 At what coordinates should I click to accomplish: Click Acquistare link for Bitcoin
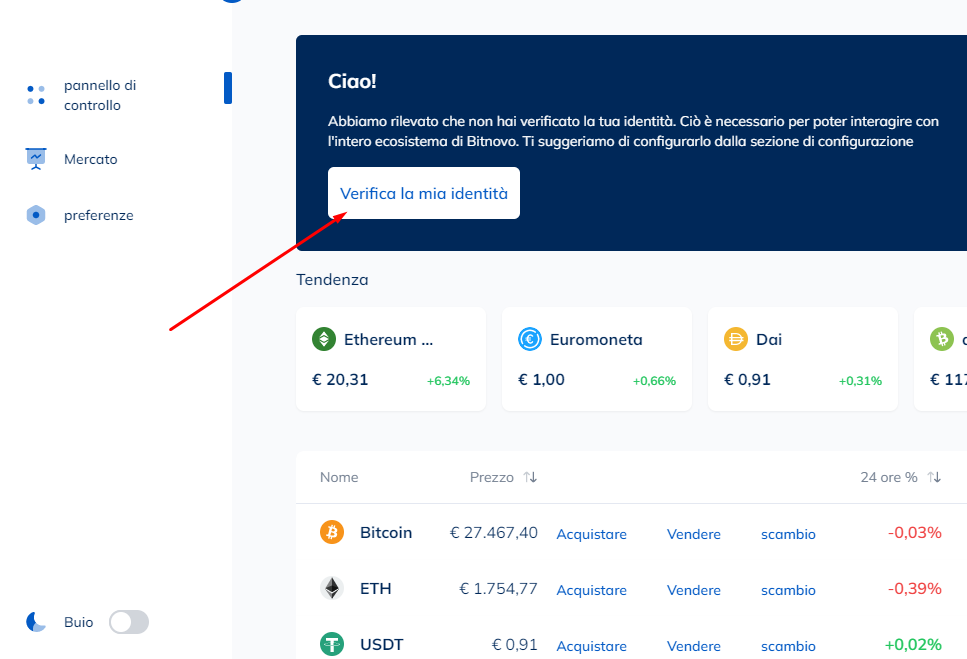pos(591,534)
